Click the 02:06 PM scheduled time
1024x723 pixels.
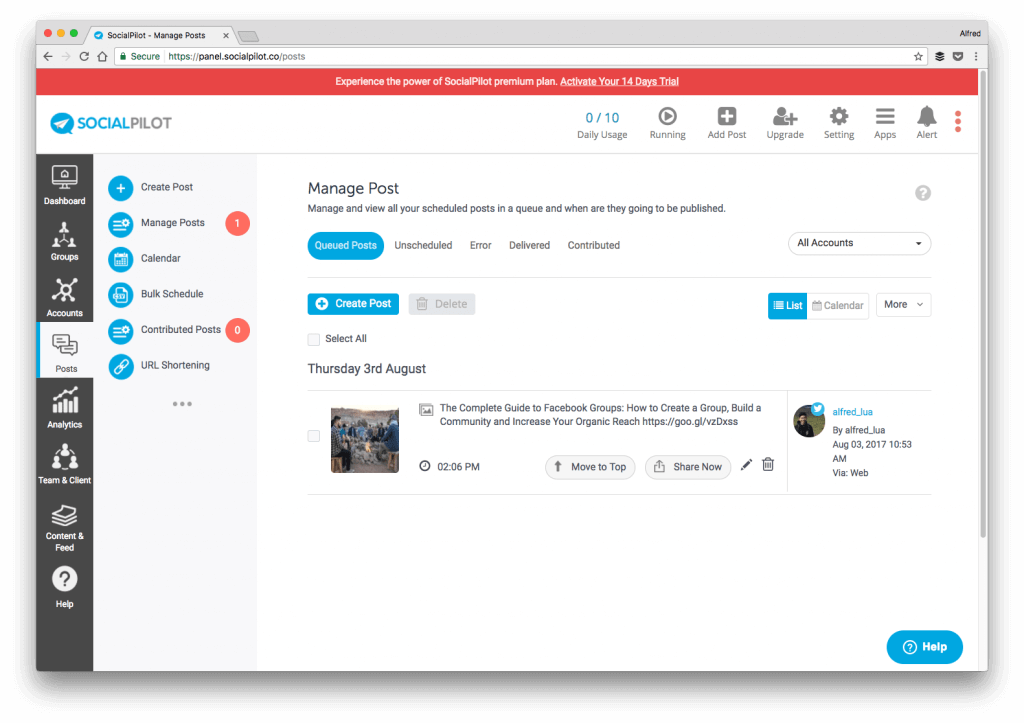click(458, 467)
